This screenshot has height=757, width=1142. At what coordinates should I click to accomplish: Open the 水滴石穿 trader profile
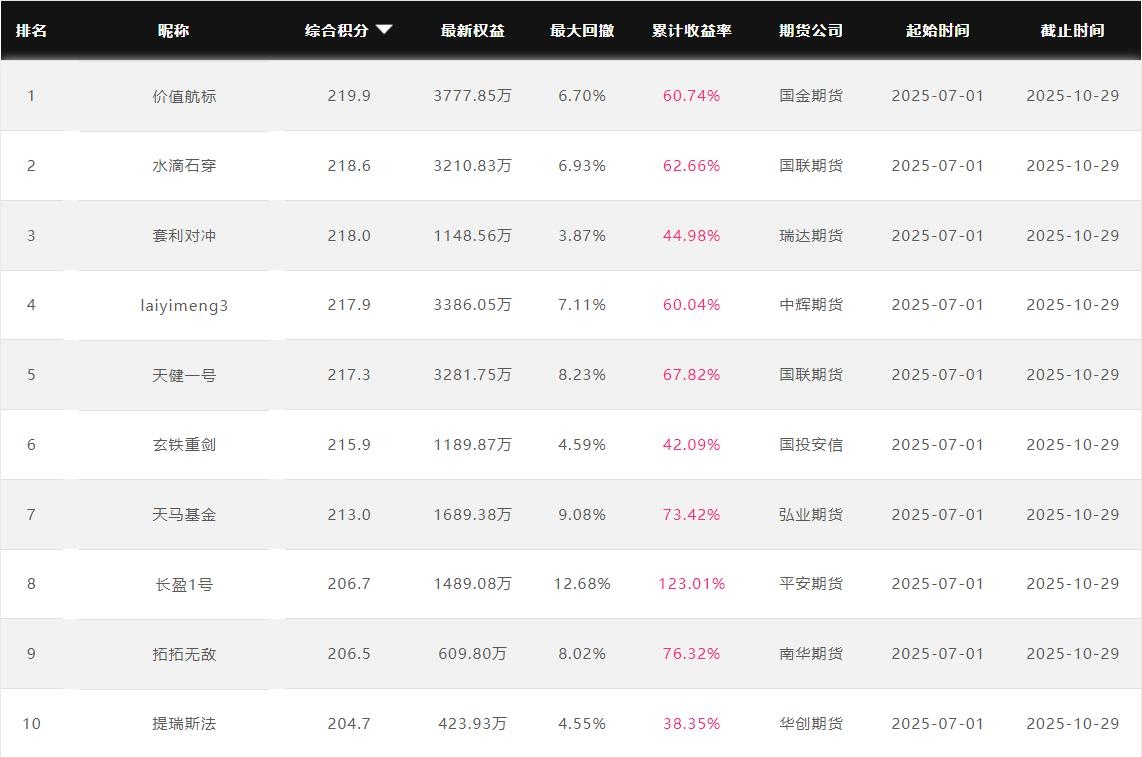(184, 166)
